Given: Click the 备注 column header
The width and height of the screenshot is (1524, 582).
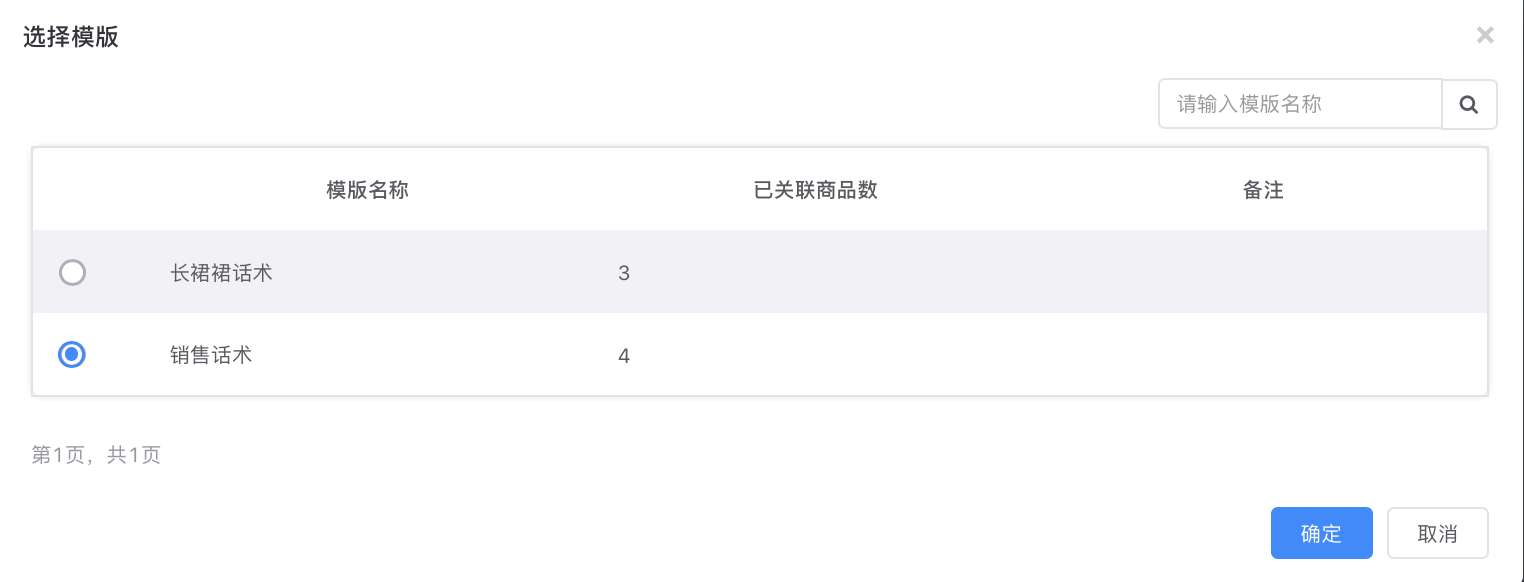Looking at the screenshot, I should (x=1263, y=190).
